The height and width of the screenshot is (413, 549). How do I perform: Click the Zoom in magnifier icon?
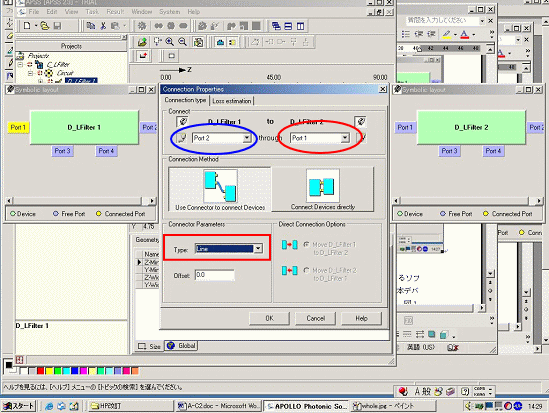[170, 42]
